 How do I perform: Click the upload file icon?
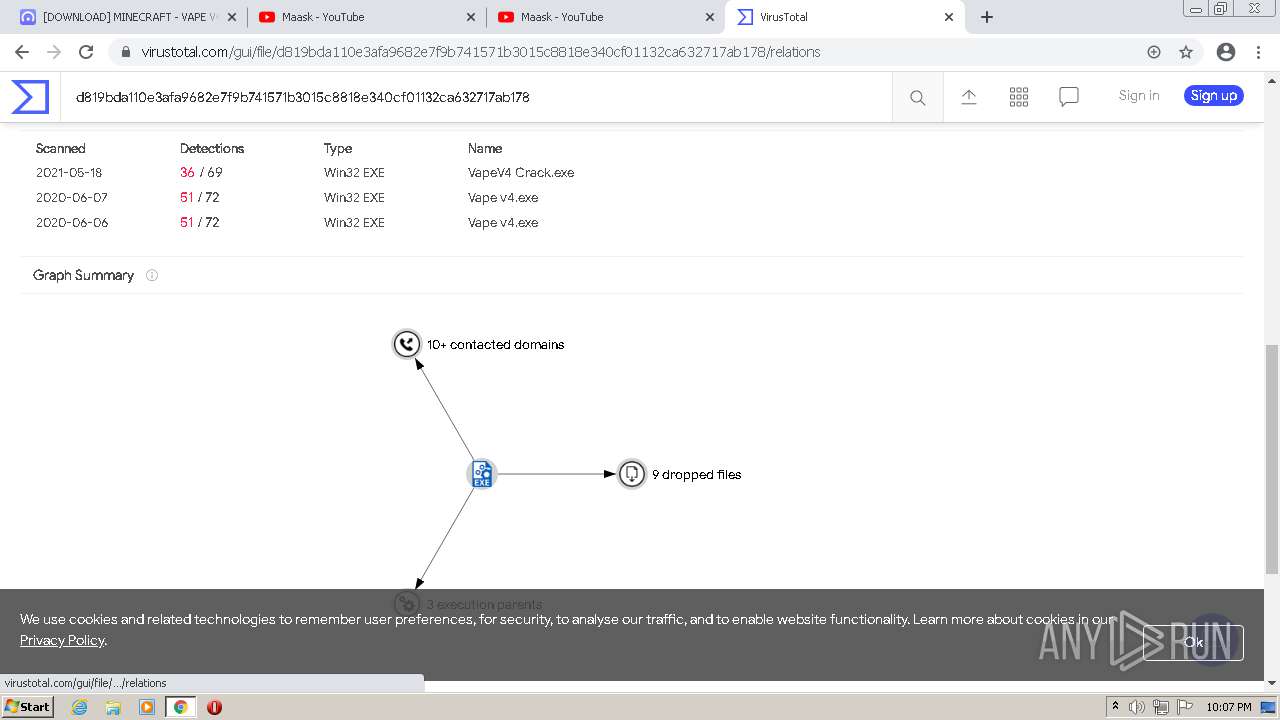tap(968, 97)
